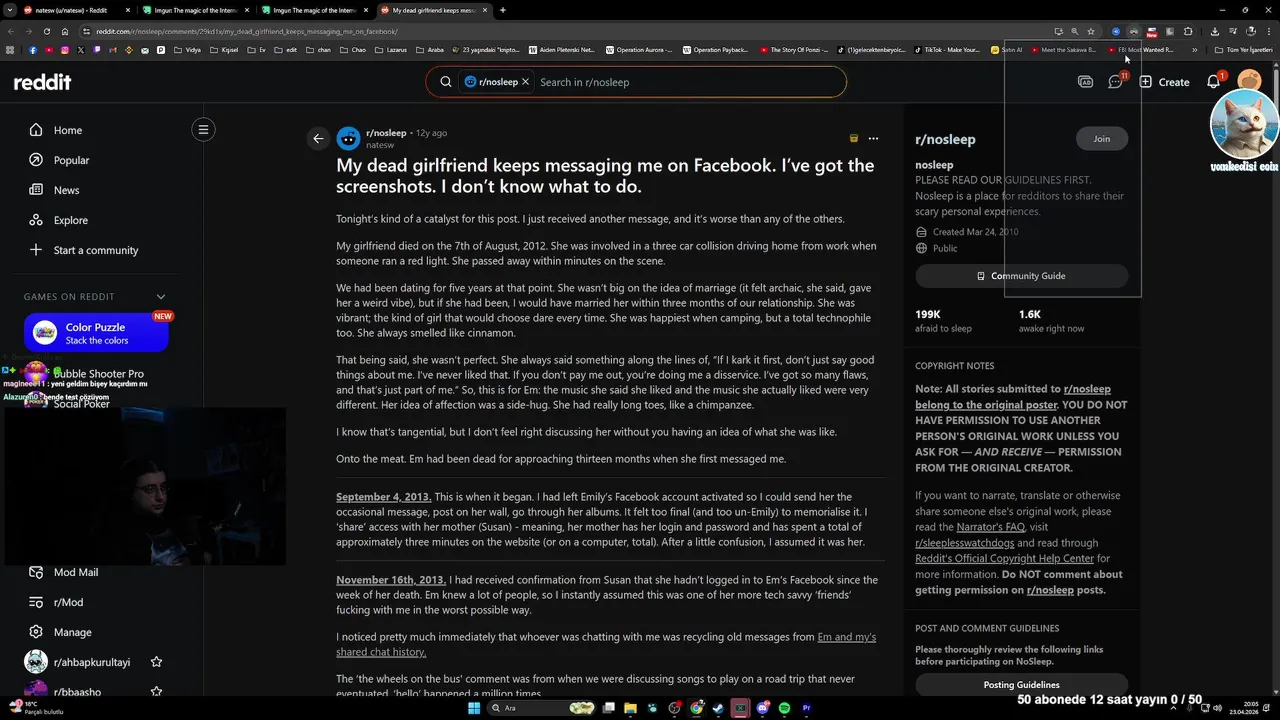The image size is (1280, 720).
Task: Open the Tüm Yer İşaretleri folder
Action: click(x=1243, y=49)
